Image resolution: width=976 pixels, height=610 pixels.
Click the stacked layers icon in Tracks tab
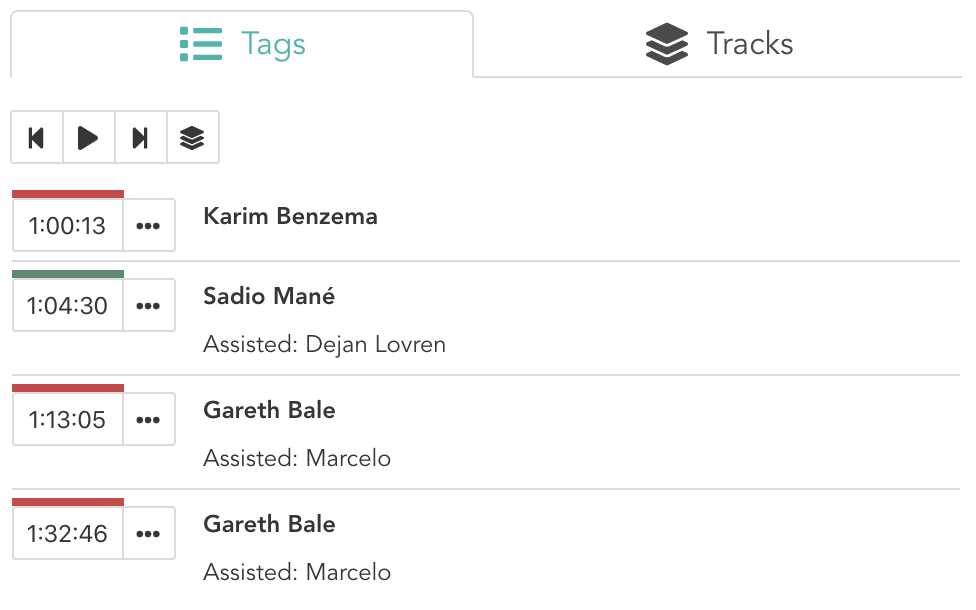666,45
